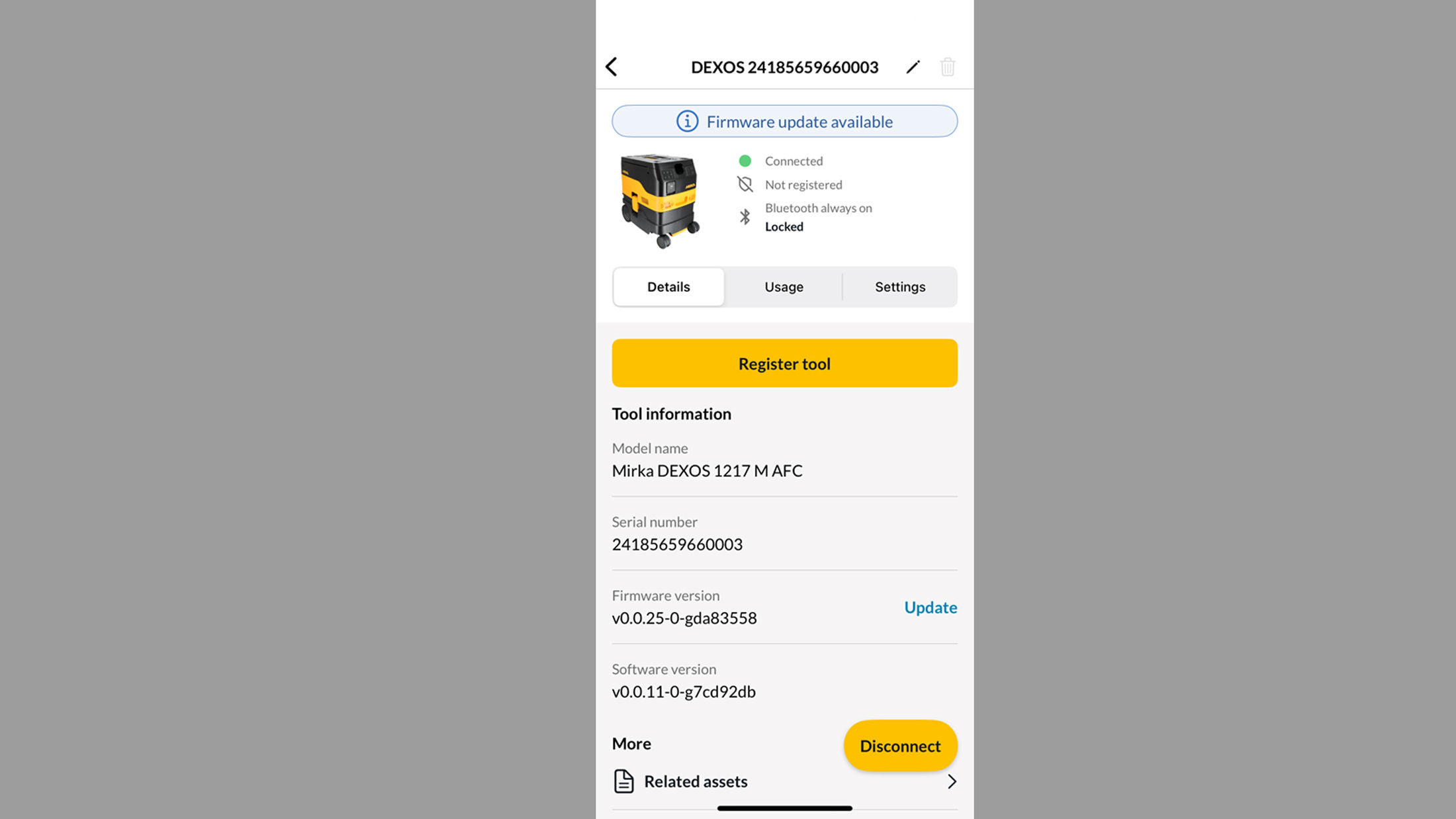
Task: Tap the Bluetooth always on Locked label
Action: pyautogui.click(x=818, y=217)
